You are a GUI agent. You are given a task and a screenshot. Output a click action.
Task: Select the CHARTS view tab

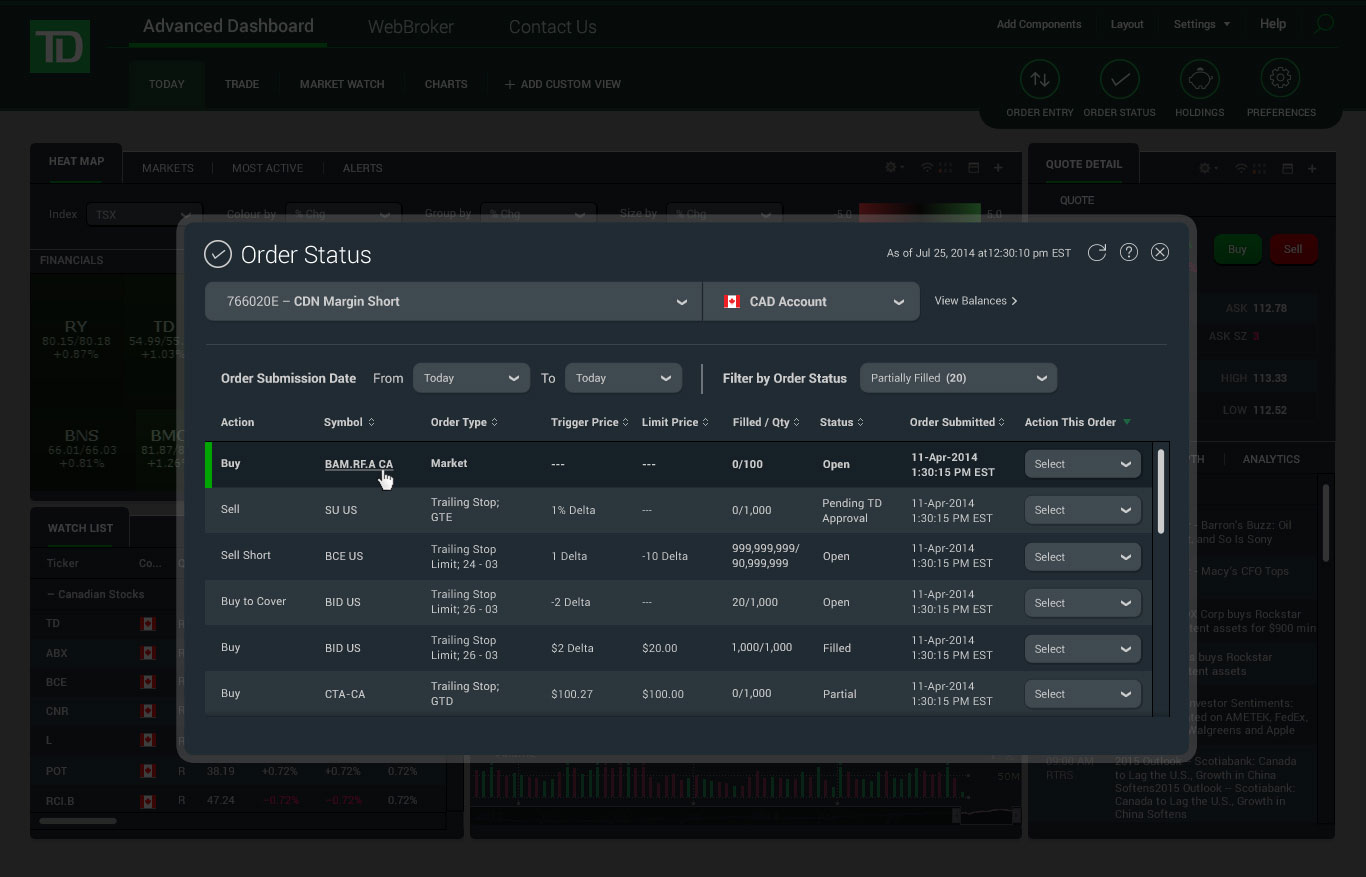(x=446, y=84)
